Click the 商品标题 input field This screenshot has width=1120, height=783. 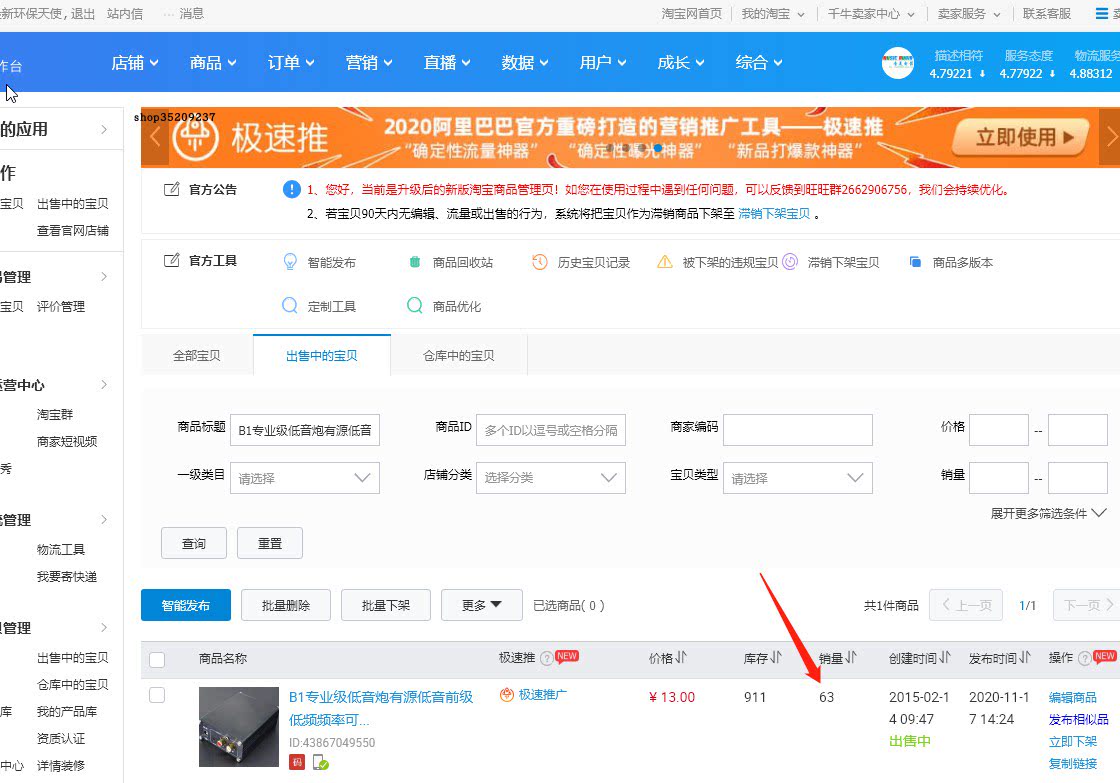tap(305, 430)
